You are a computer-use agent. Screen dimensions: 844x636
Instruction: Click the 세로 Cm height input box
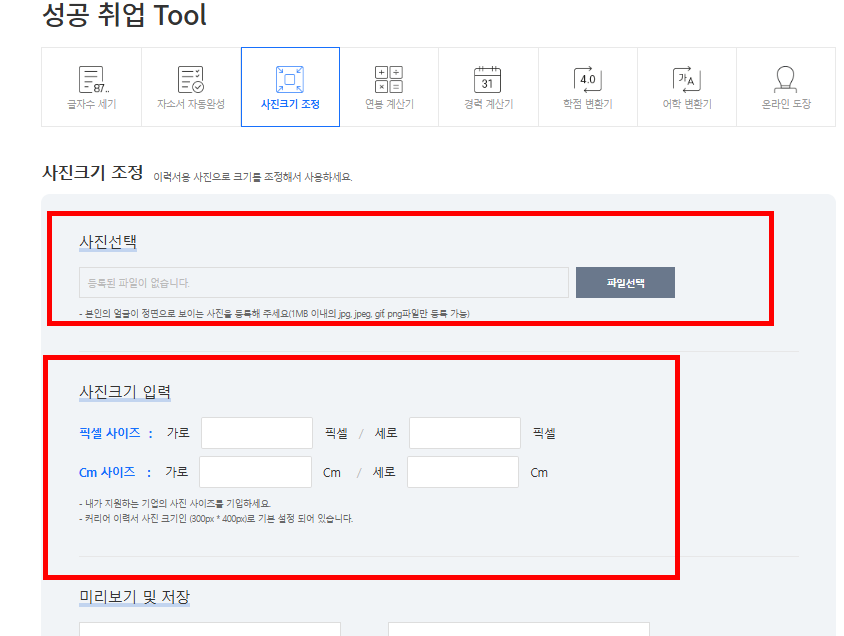coord(463,471)
